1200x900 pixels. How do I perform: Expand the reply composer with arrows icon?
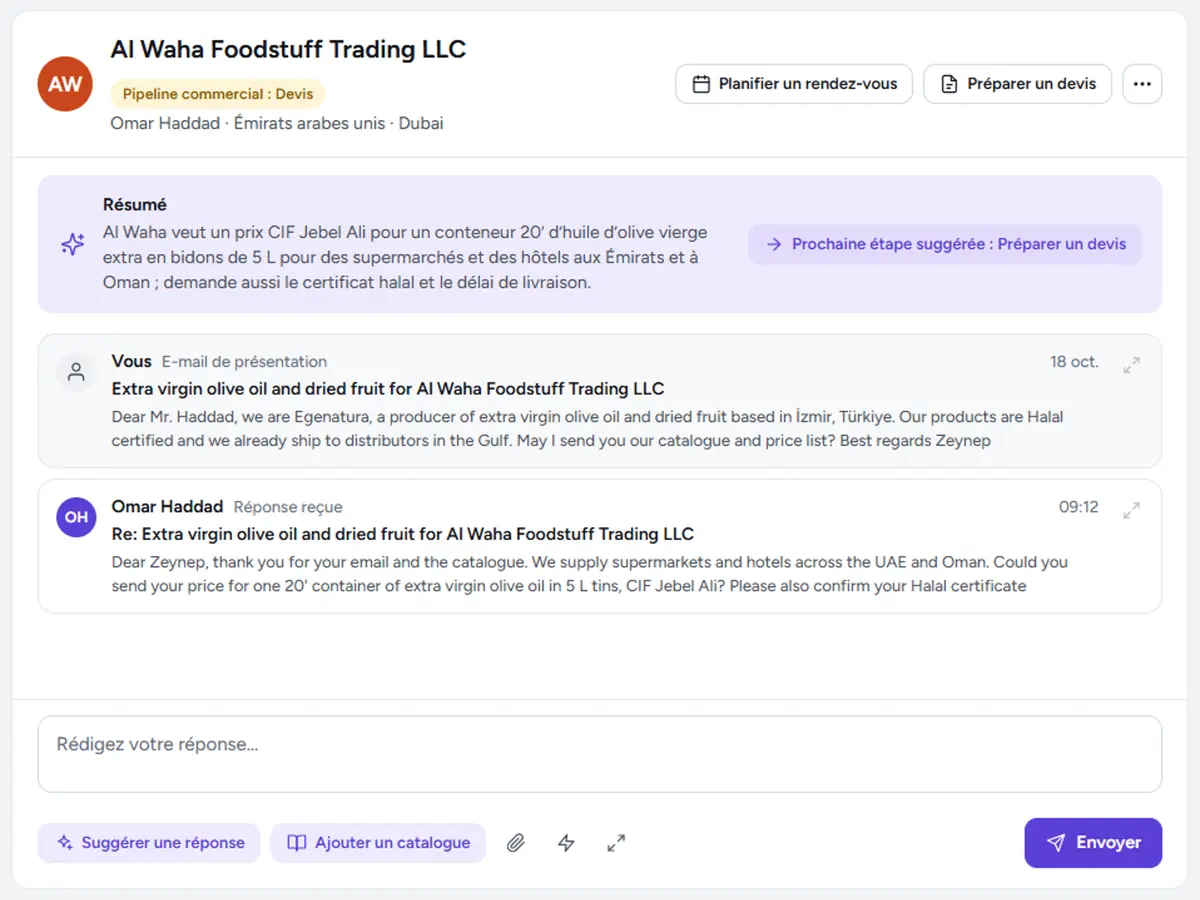616,843
